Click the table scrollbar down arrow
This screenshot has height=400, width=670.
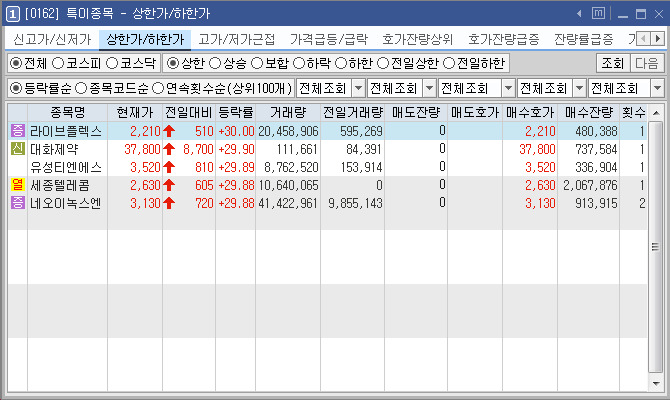pos(656,383)
